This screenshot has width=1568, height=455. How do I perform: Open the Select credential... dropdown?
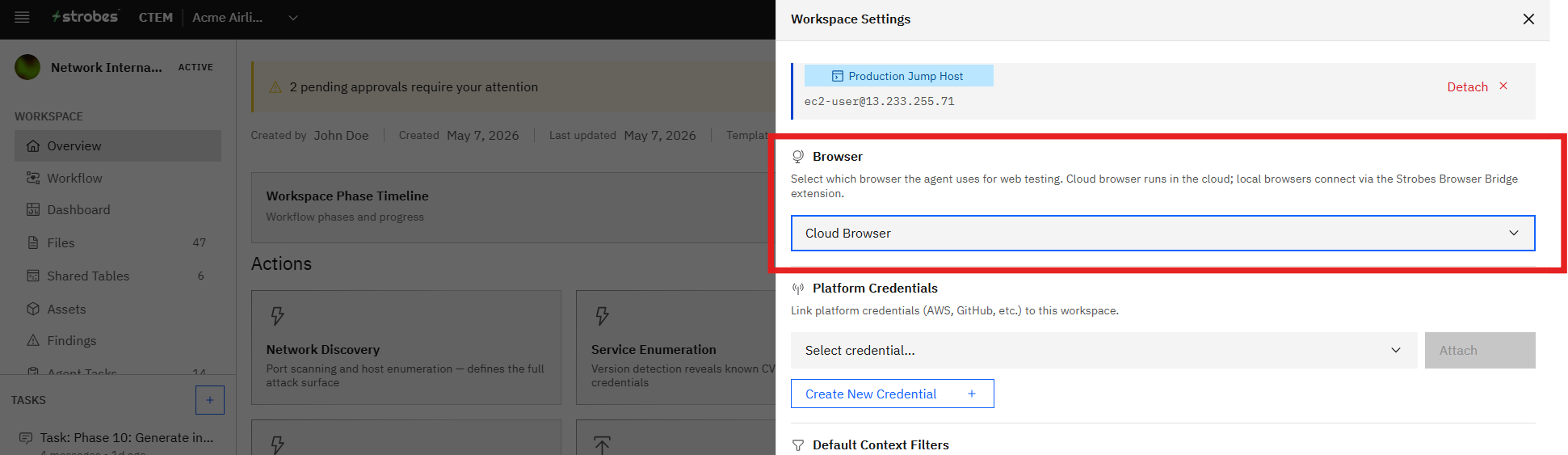(1103, 350)
